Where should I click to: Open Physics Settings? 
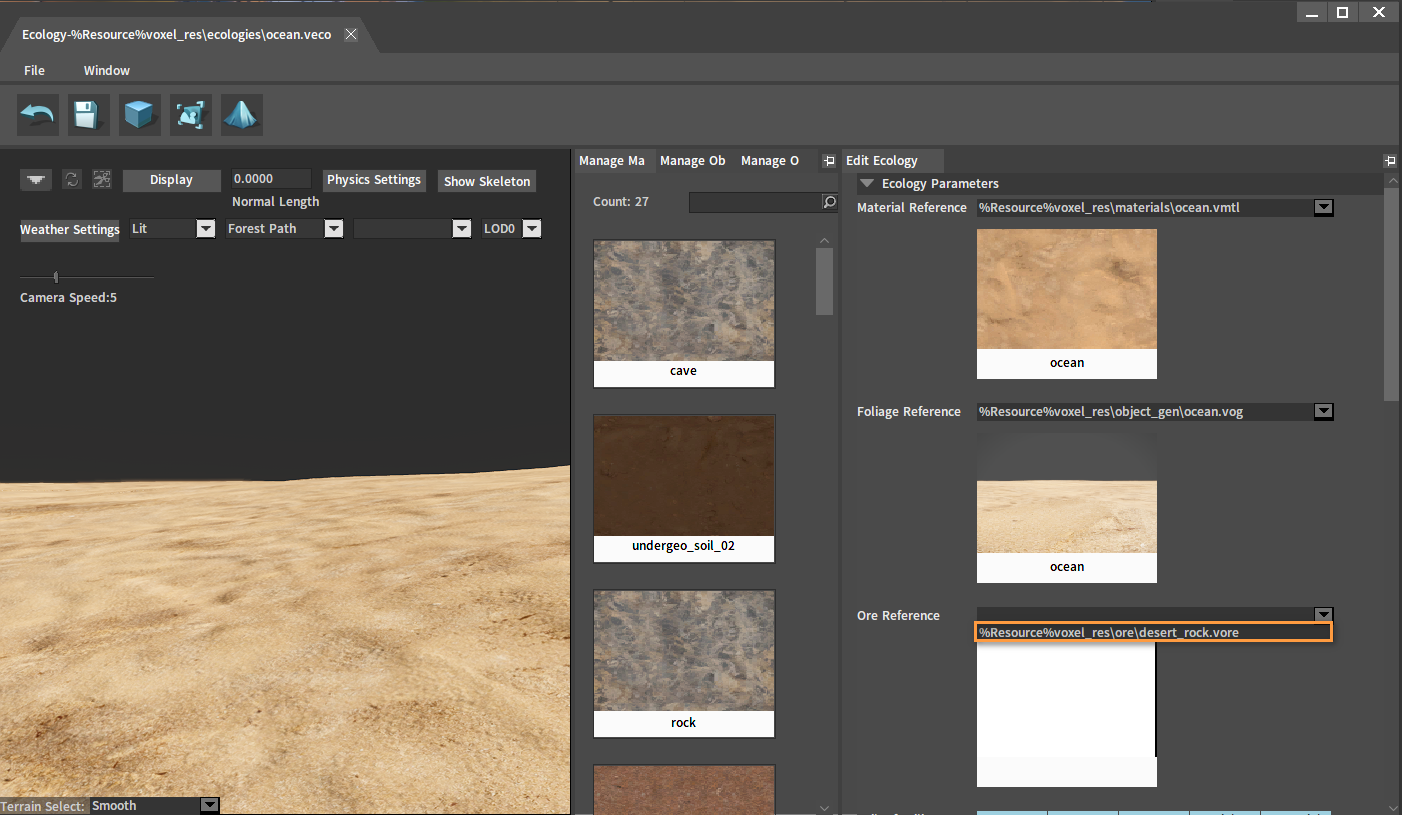(x=374, y=180)
